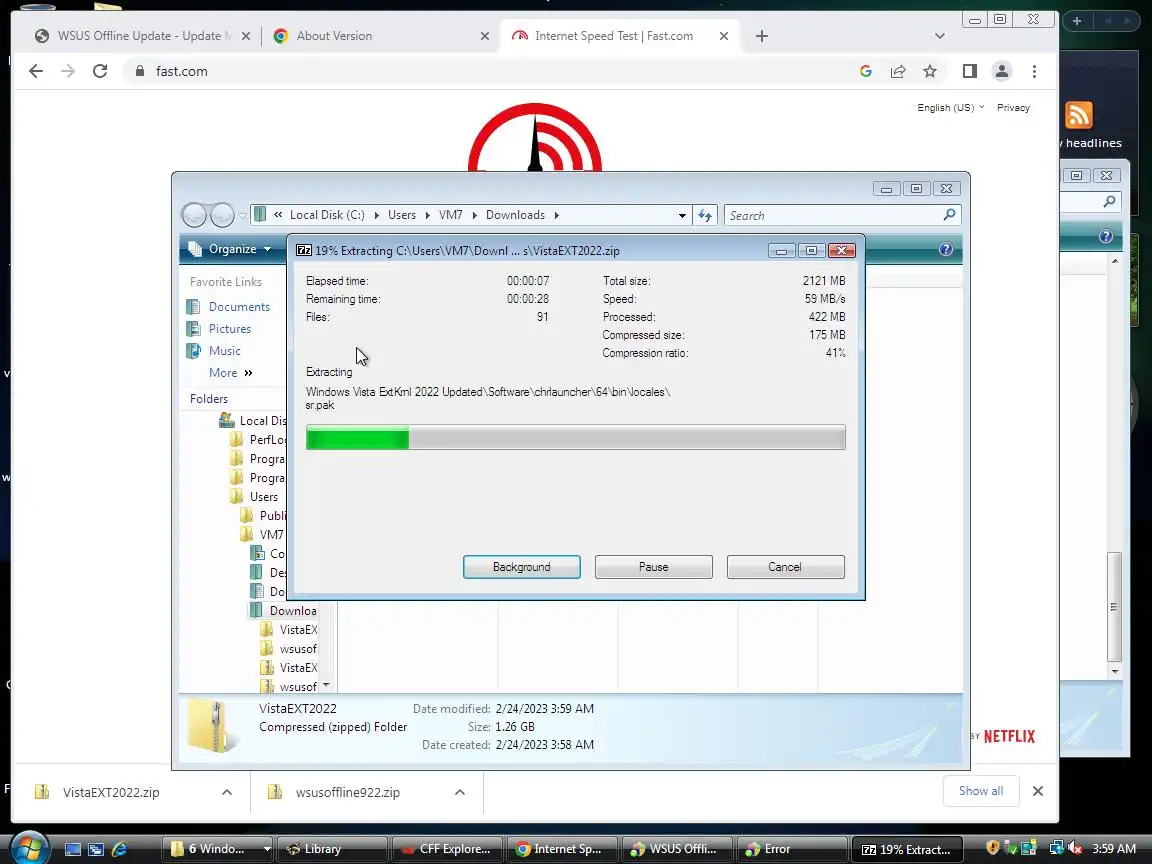The height and width of the screenshot is (864, 1152).
Task: Click the security shield tray icon
Action: tap(993, 848)
